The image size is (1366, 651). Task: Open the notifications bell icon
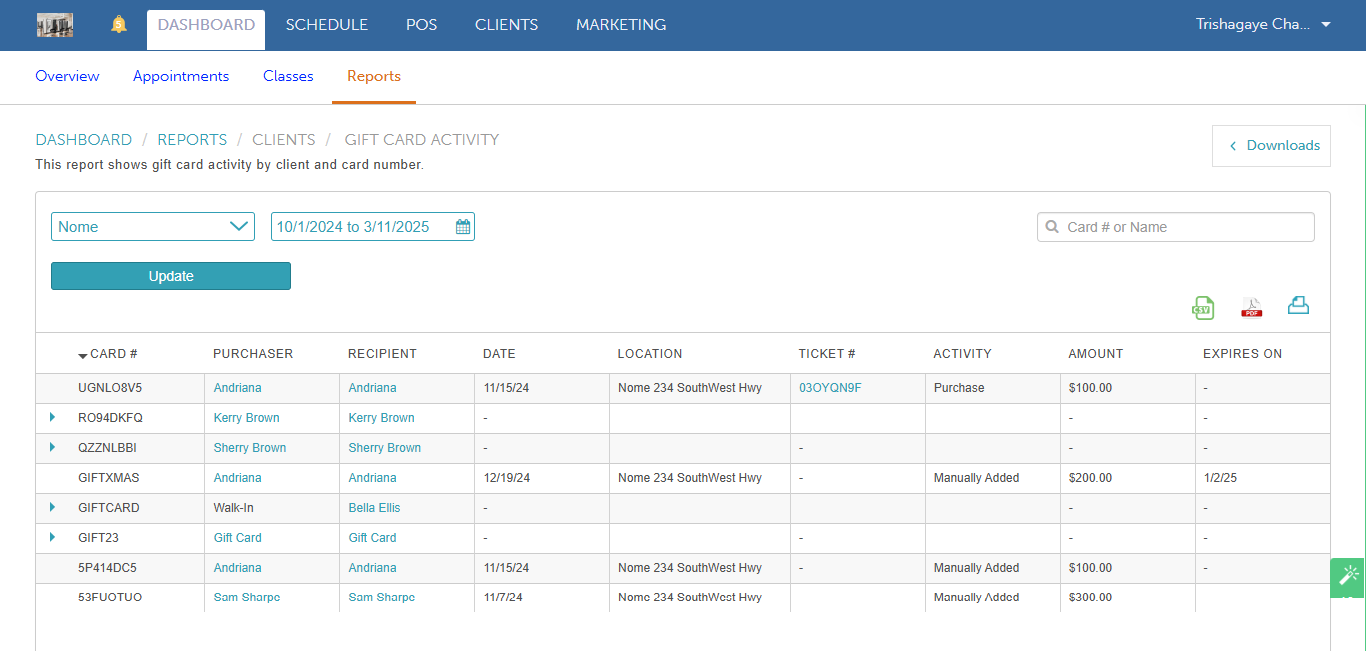point(119,25)
